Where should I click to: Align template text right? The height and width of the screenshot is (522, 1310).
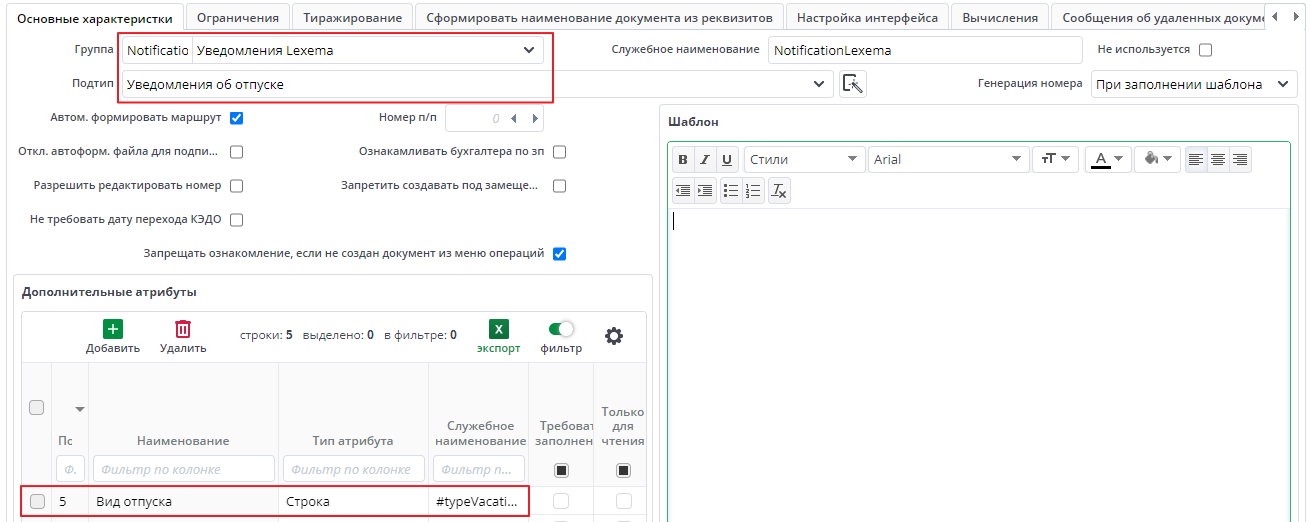[x=1240, y=160]
